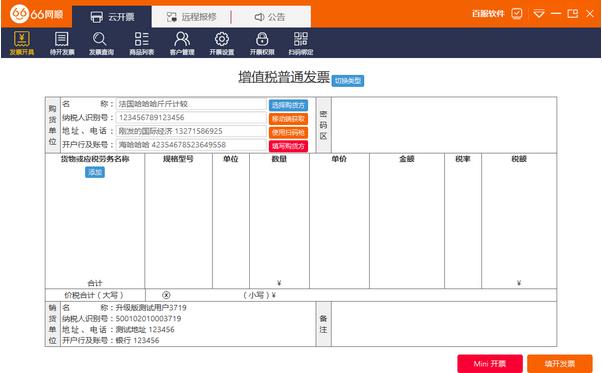Click the 规格型号 column header
This screenshot has width=602, height=373.
(x=178, y=159)
